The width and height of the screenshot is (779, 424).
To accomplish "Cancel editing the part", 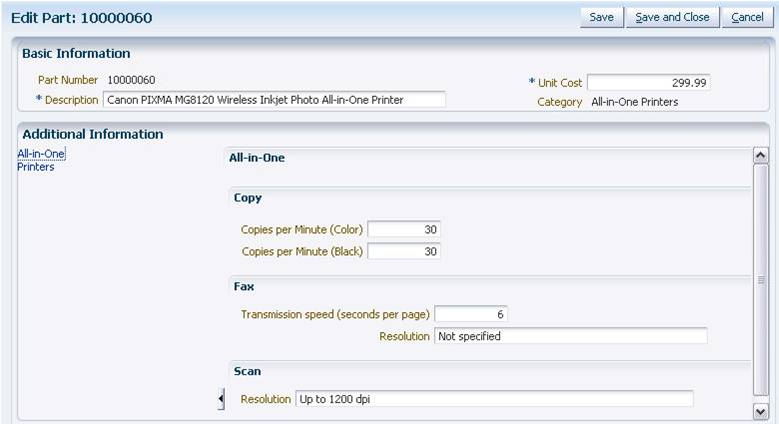I will 747,17.
